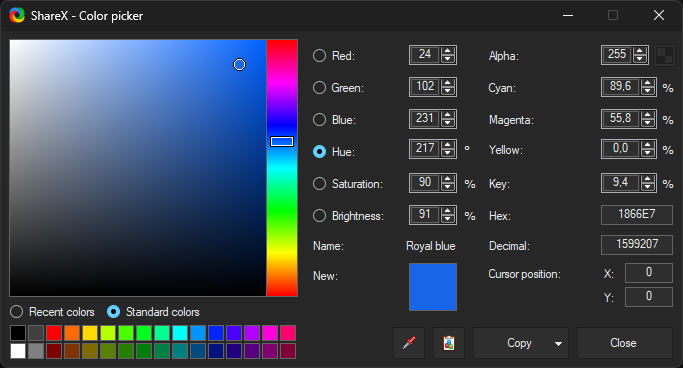
Task: Choose the navy blue bottom-row swatch
Action: 216,351
